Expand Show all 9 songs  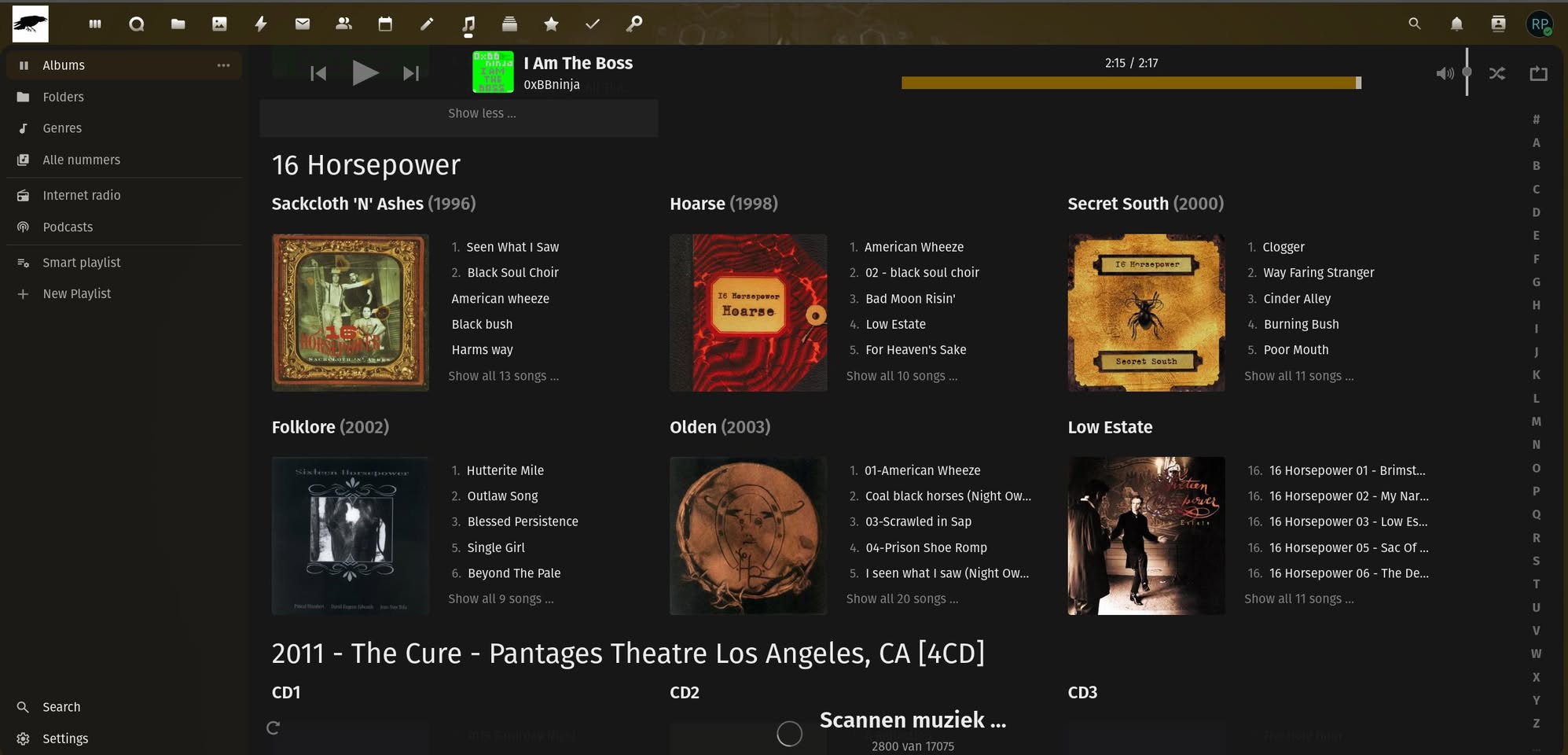click(501, 598)
